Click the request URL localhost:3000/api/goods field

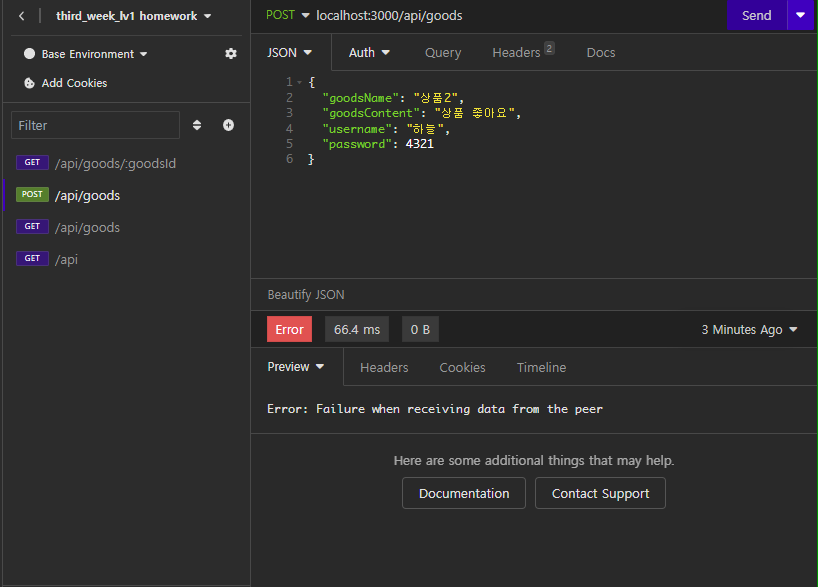click(389, 16)
